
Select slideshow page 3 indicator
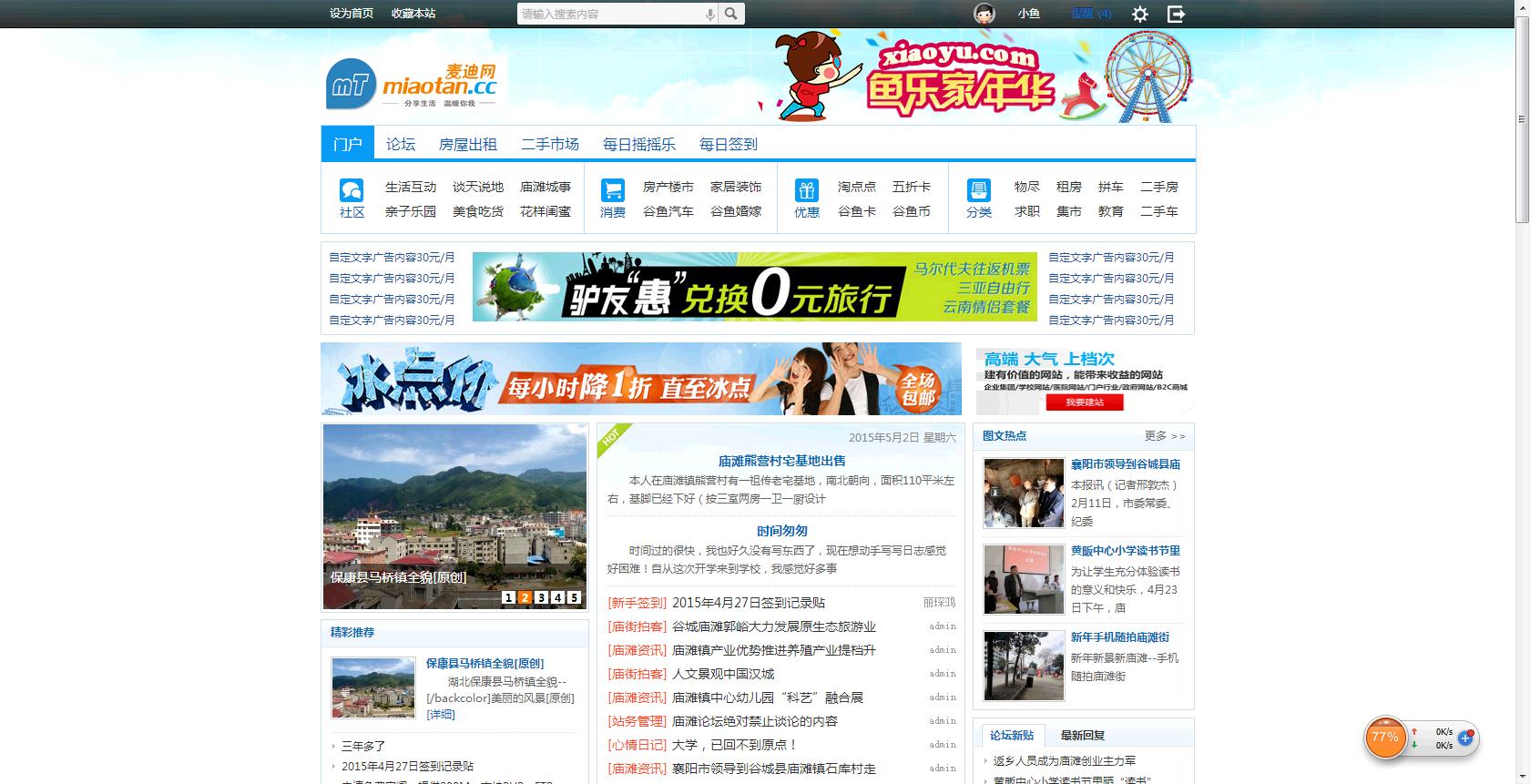(542, 597)
